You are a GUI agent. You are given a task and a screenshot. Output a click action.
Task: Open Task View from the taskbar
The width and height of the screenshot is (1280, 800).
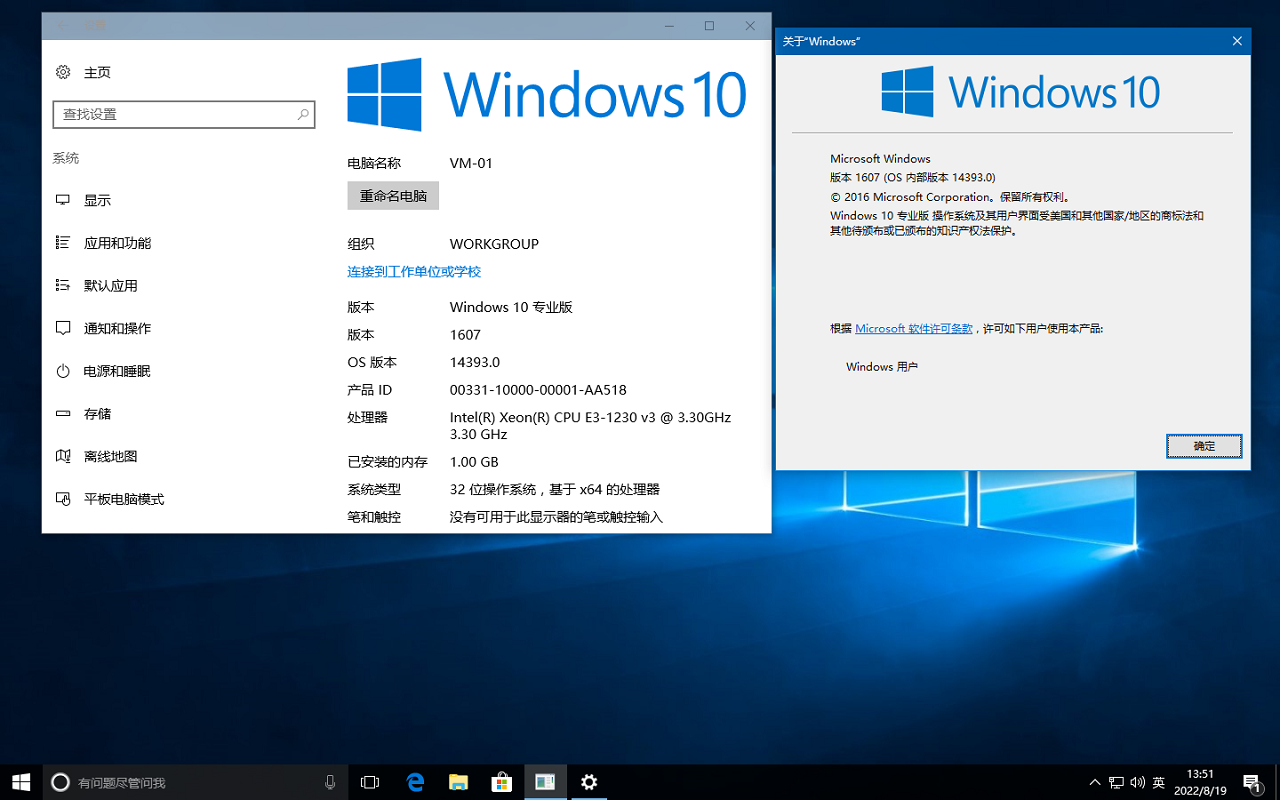tap(369, 782)
